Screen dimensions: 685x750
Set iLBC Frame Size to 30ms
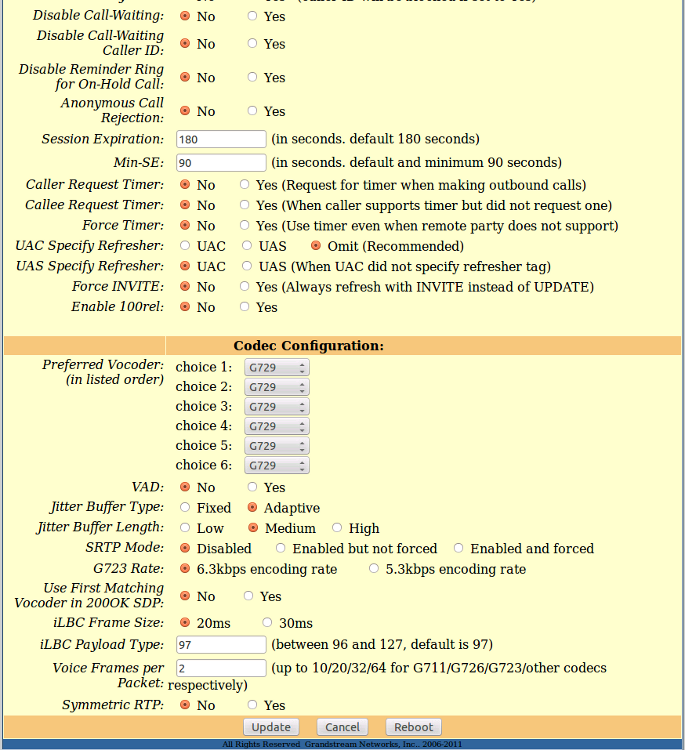[x=267, y=622]
